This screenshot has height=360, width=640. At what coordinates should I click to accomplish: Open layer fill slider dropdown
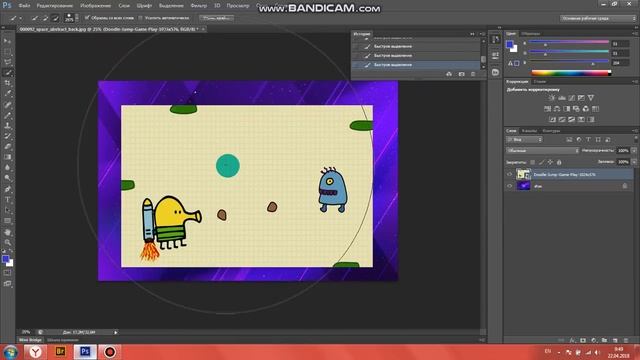634,162
